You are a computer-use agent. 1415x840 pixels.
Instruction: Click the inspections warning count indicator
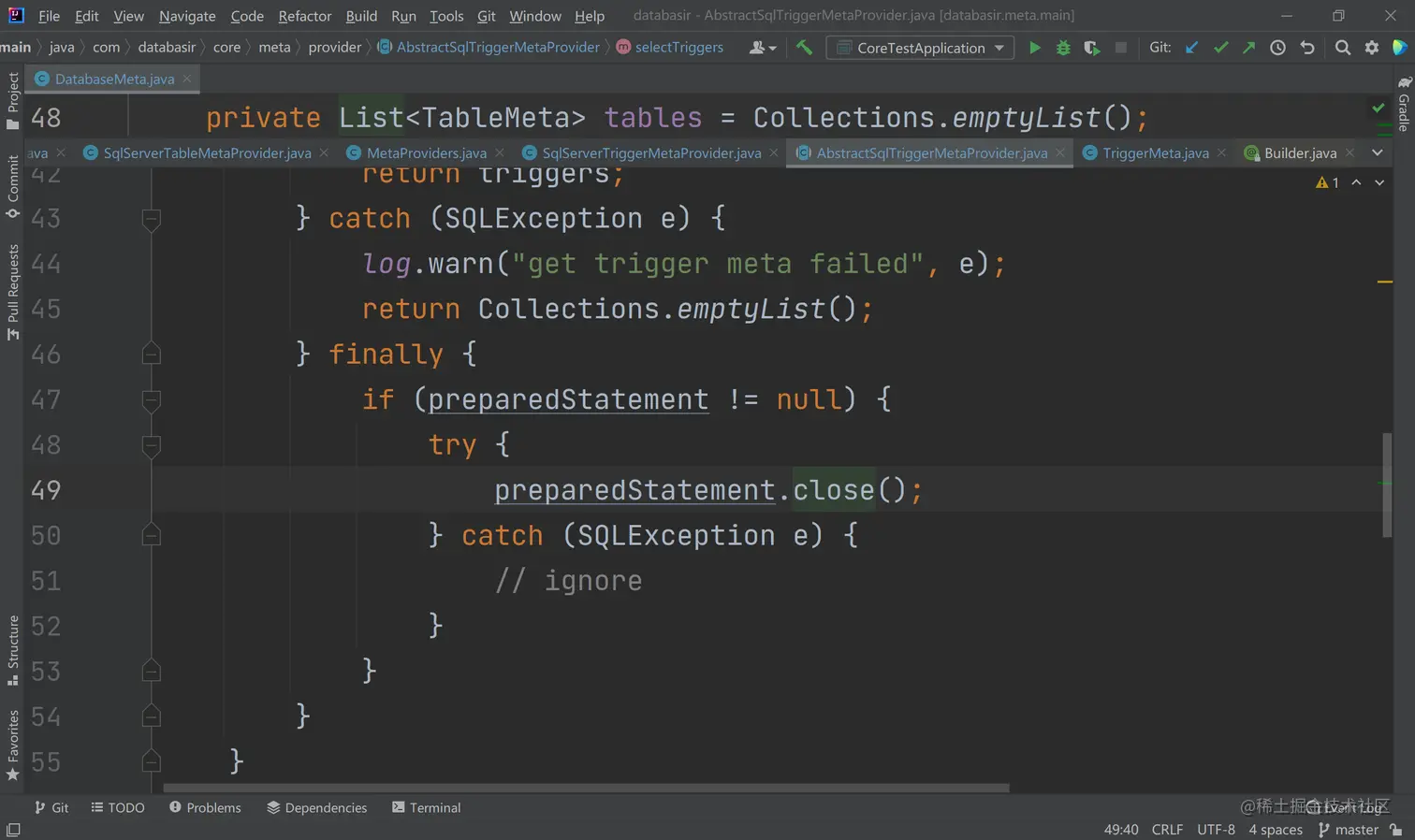click(x=1327, y=182)
